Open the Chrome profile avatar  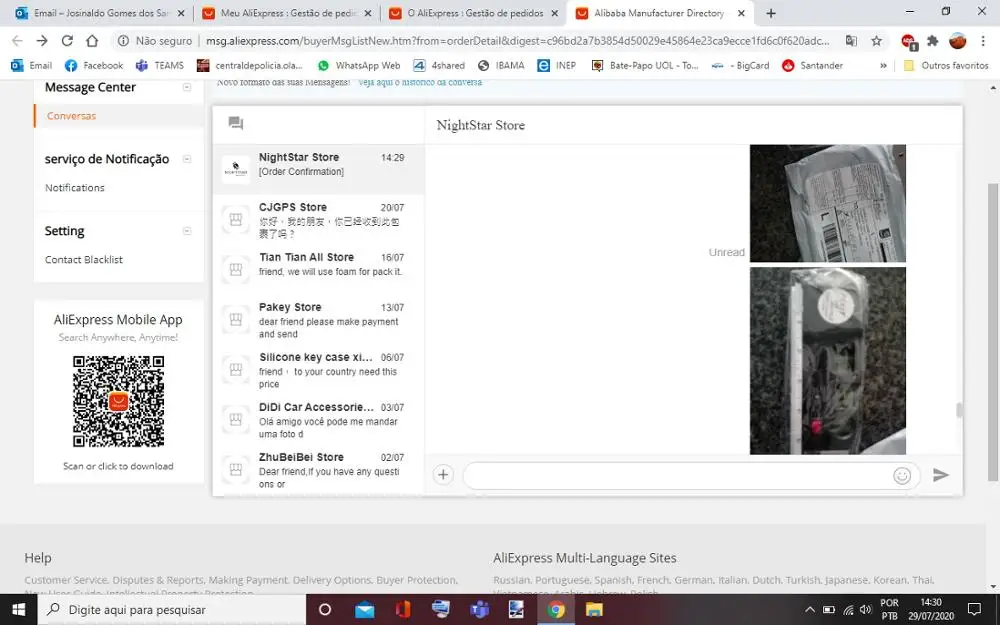point(957,41)
